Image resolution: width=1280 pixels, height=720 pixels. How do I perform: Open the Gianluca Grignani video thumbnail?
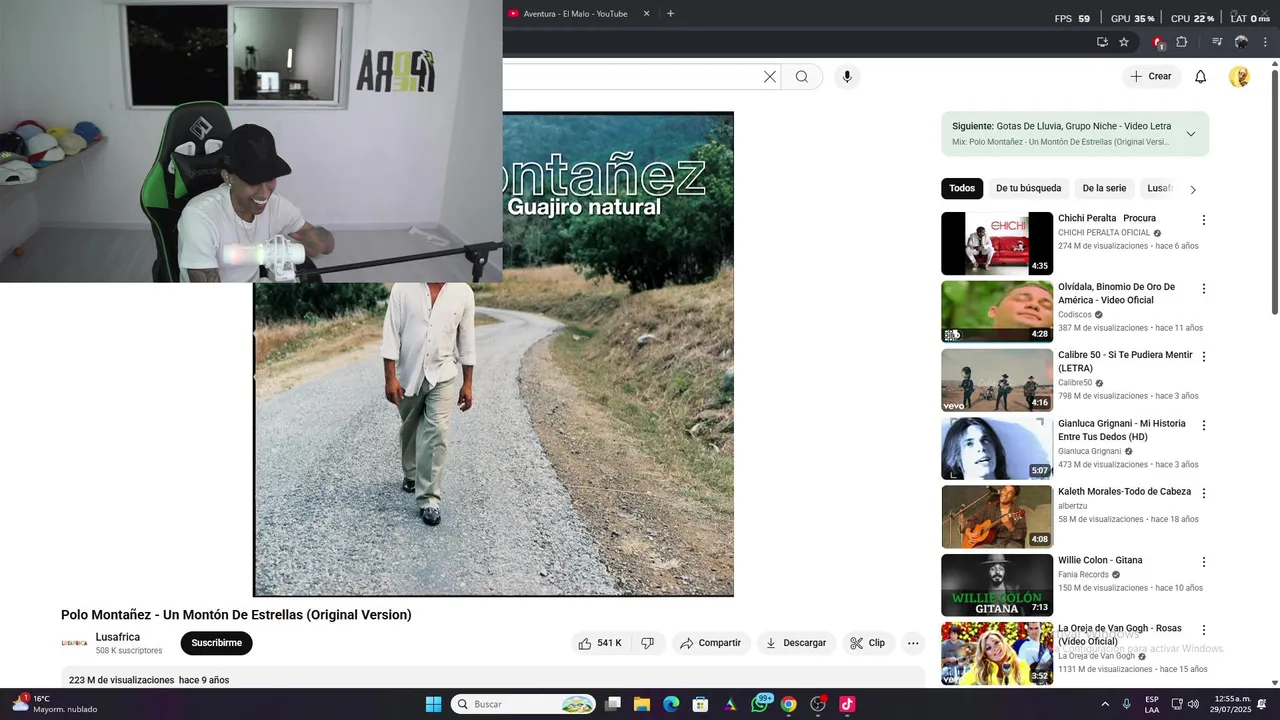pos(997,448)
